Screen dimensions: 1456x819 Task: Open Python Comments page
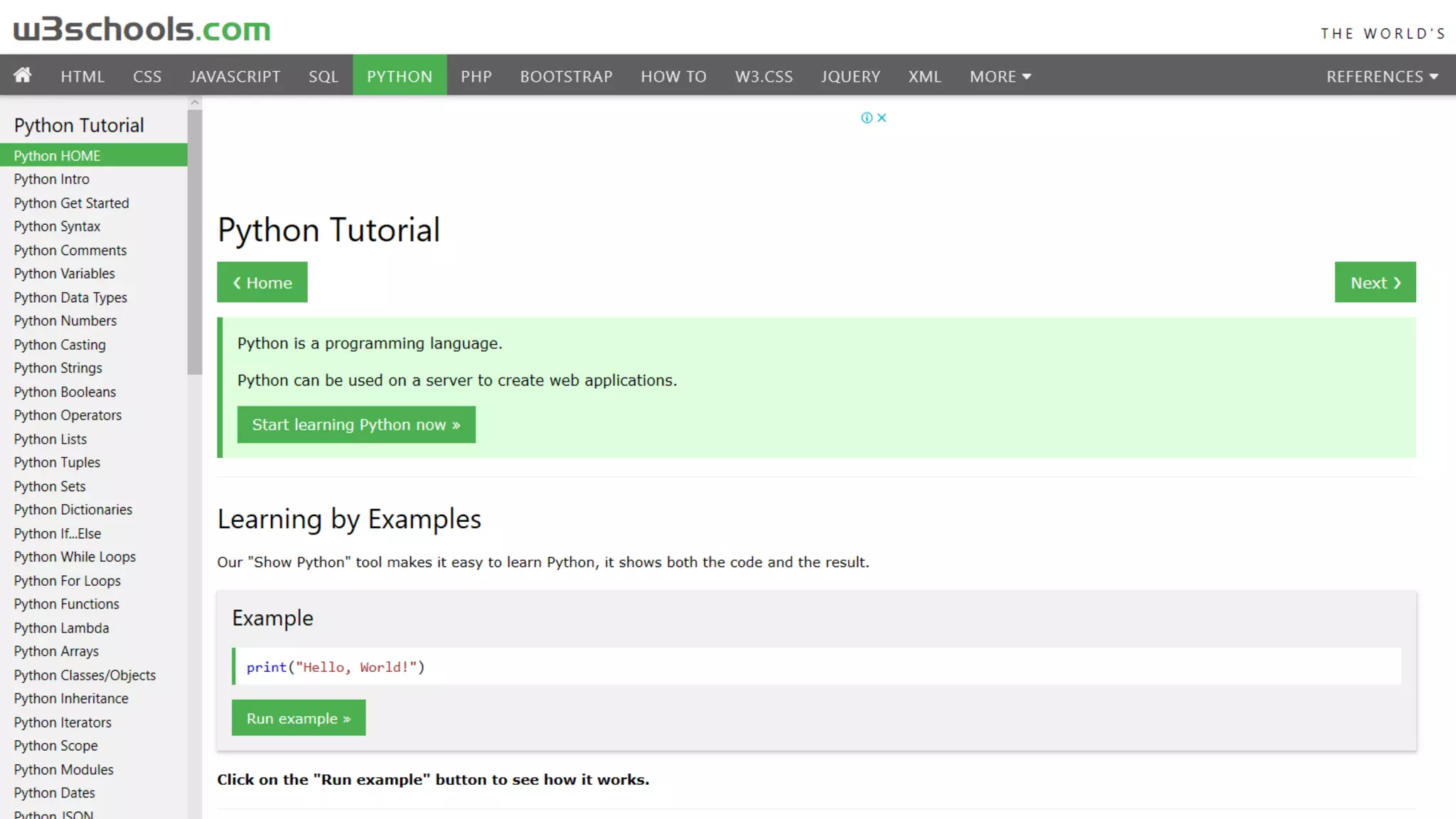94,250
